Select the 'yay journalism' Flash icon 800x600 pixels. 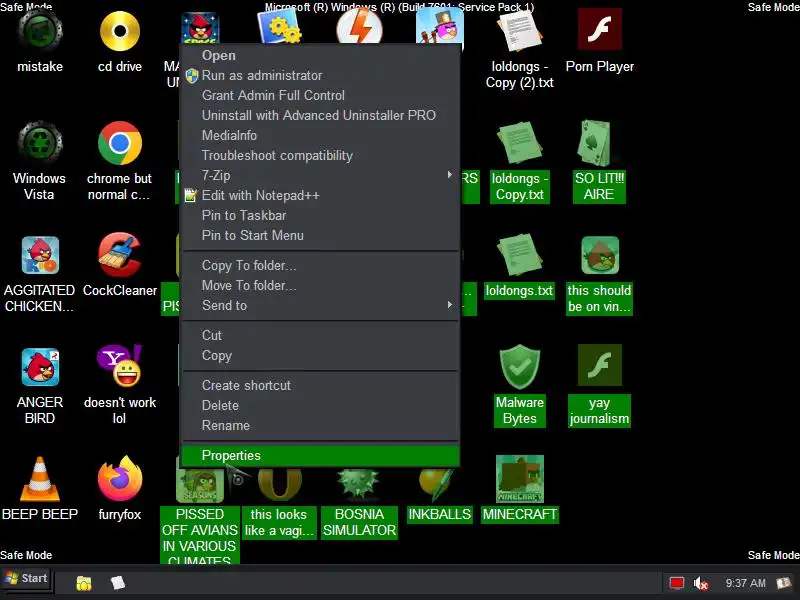[599, 365]
